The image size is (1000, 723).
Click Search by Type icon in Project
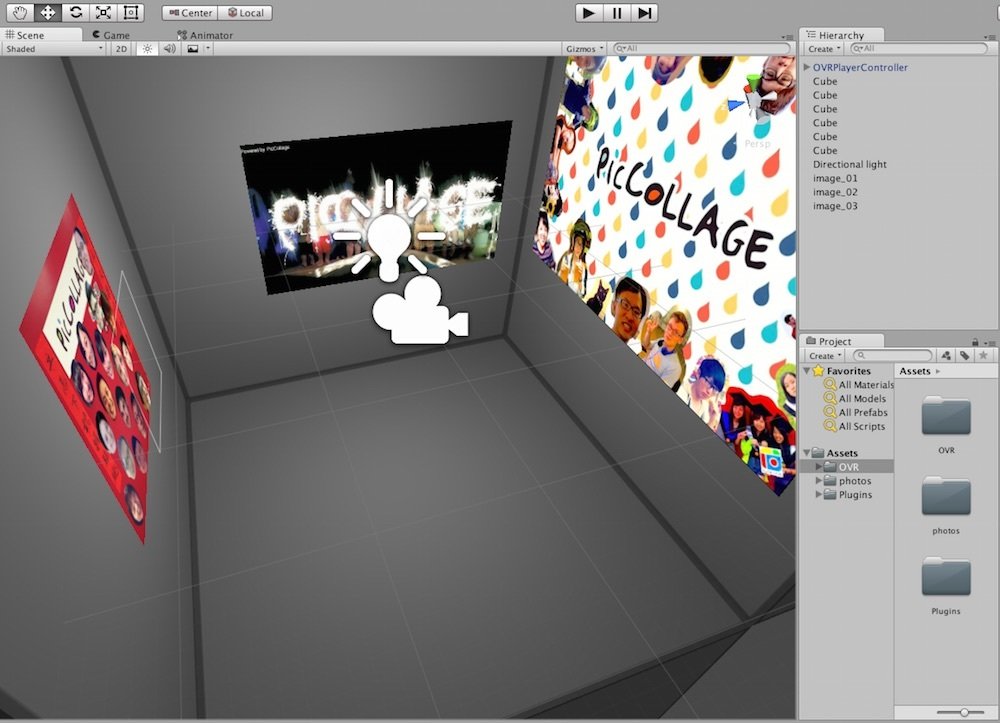pyautogui.click(x=946, y=355)
